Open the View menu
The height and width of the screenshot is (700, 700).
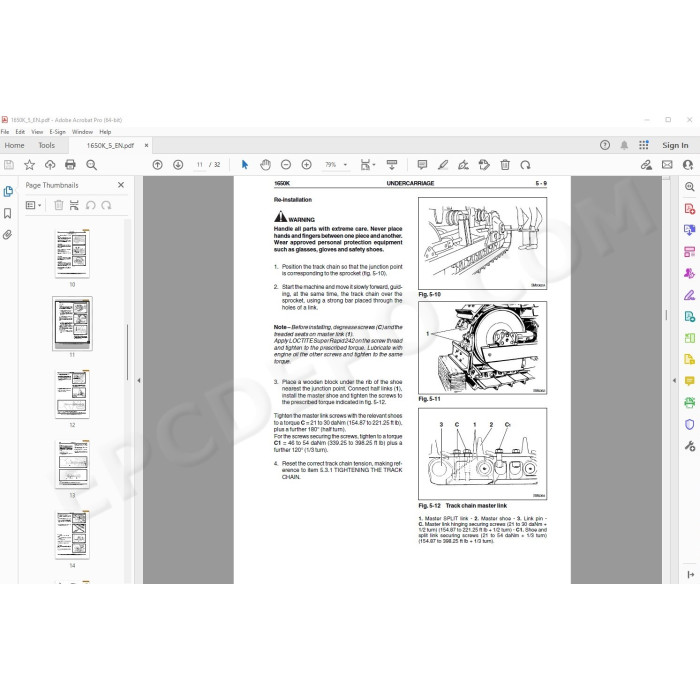37,132
